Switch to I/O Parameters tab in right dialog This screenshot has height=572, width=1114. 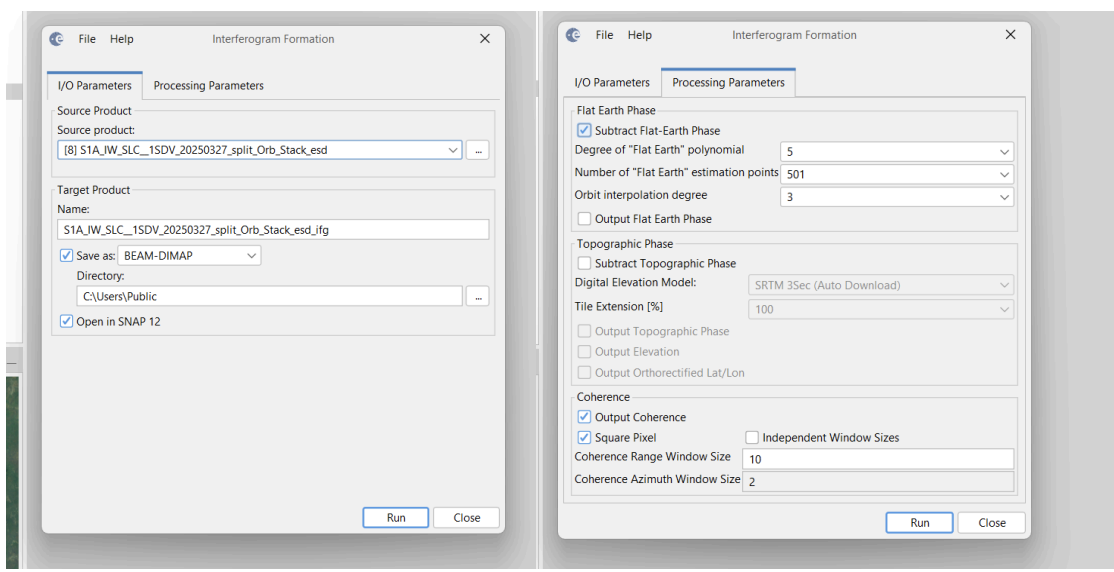(612, 82)
